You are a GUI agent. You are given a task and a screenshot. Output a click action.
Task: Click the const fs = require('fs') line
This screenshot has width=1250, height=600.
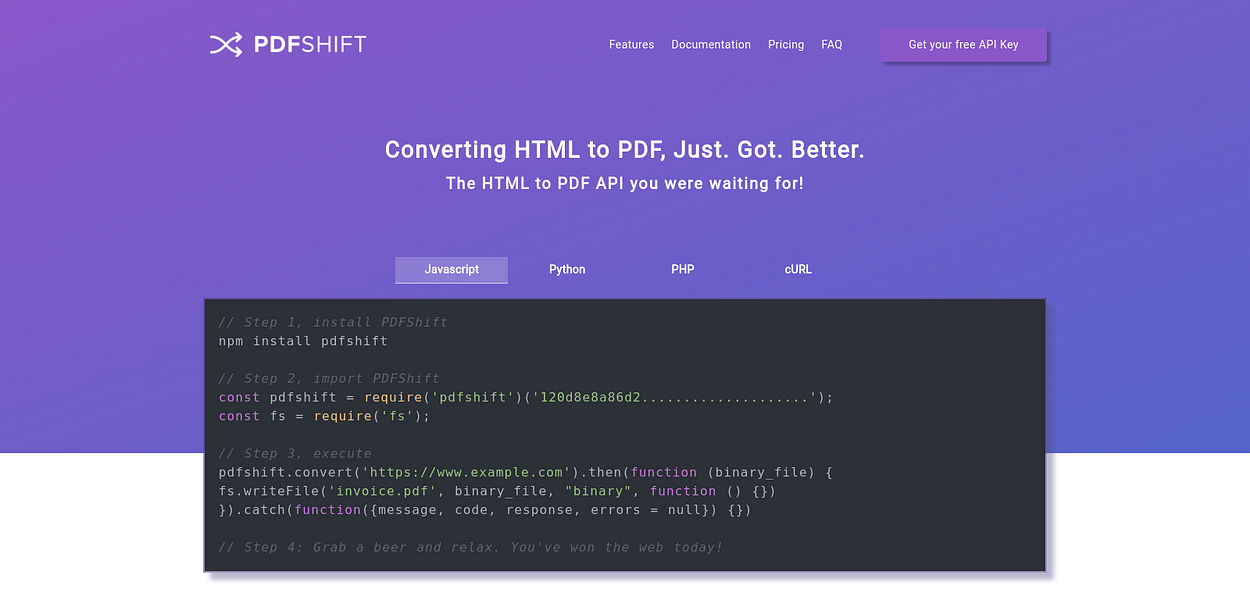pyautogui.click(x=324, y=416)
